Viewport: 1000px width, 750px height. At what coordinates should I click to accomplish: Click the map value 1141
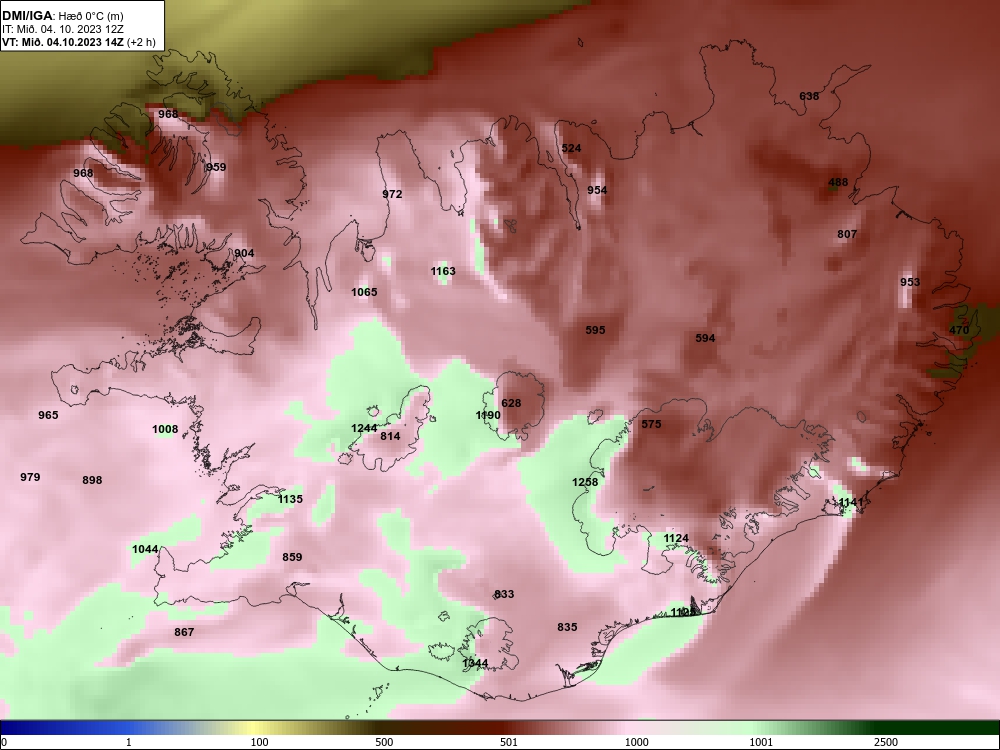click(x=851, y=503)
